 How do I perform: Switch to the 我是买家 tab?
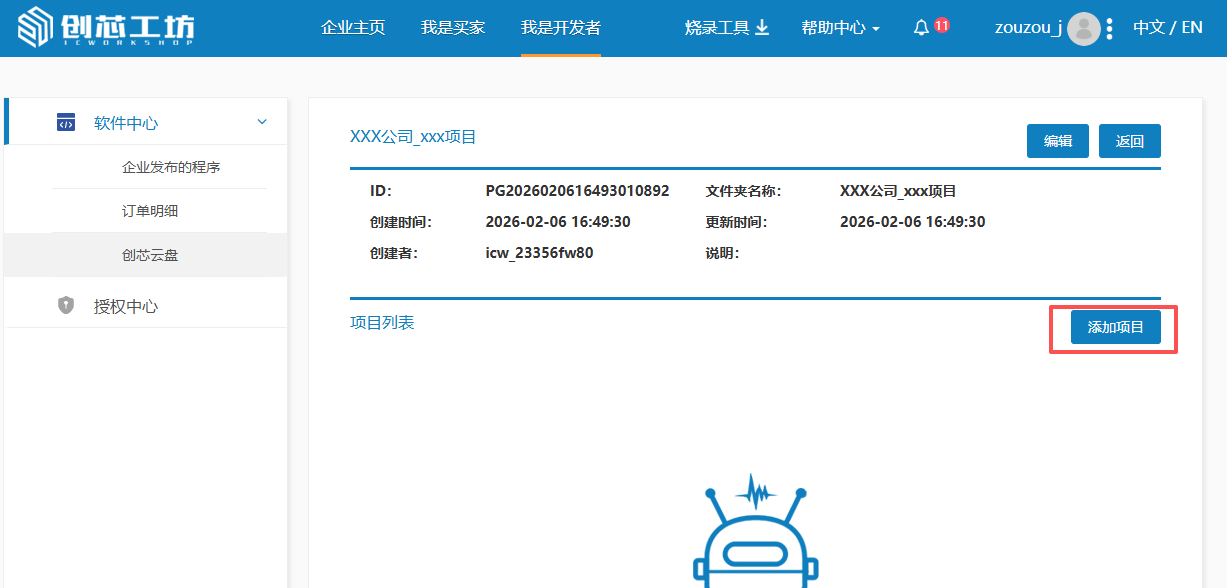pos(453,28)
